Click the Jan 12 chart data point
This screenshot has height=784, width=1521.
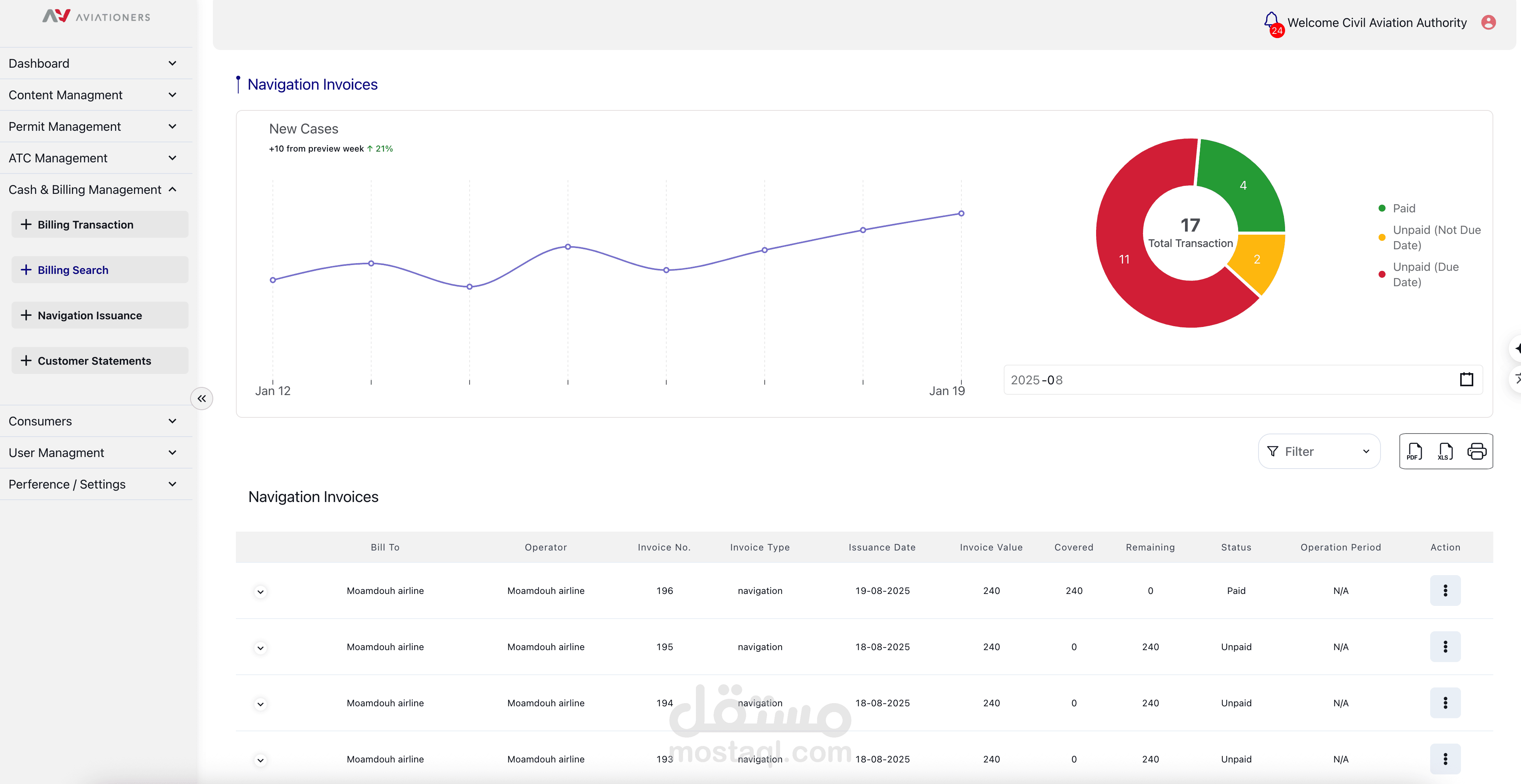pyautogui.click(x=273, y=280)
